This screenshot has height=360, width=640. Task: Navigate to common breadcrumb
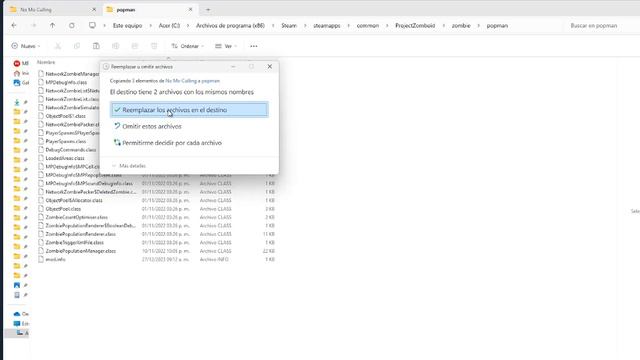(x=368, y=25)
